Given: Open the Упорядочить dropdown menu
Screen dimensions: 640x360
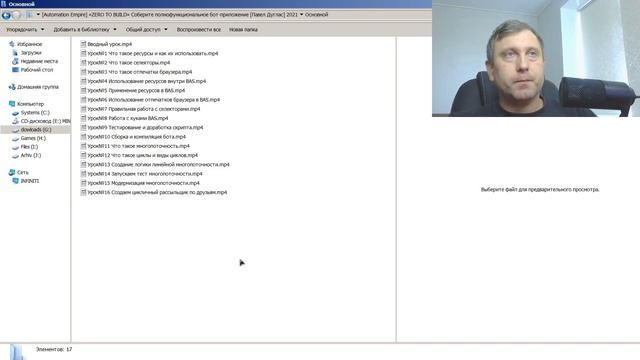Looking at the screenshot, I should 25,29.
